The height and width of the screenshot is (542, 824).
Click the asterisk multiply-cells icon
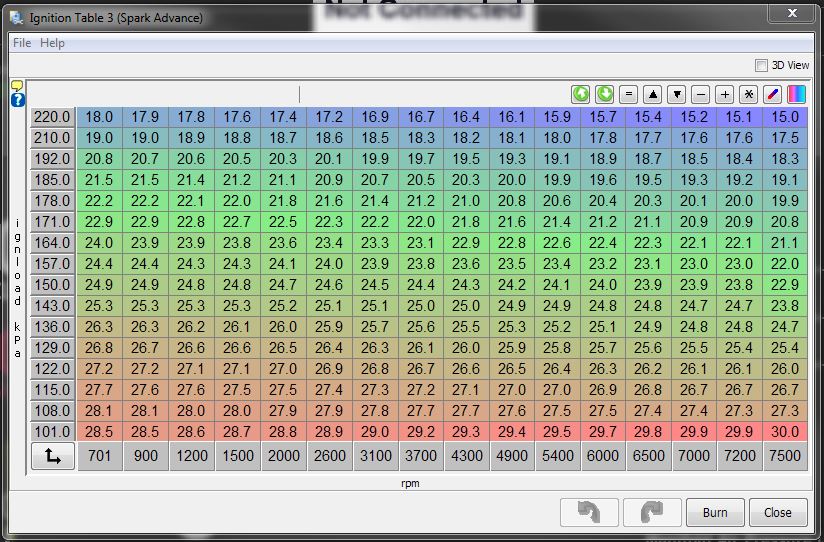pyautogui.click(x=748, y=94)
